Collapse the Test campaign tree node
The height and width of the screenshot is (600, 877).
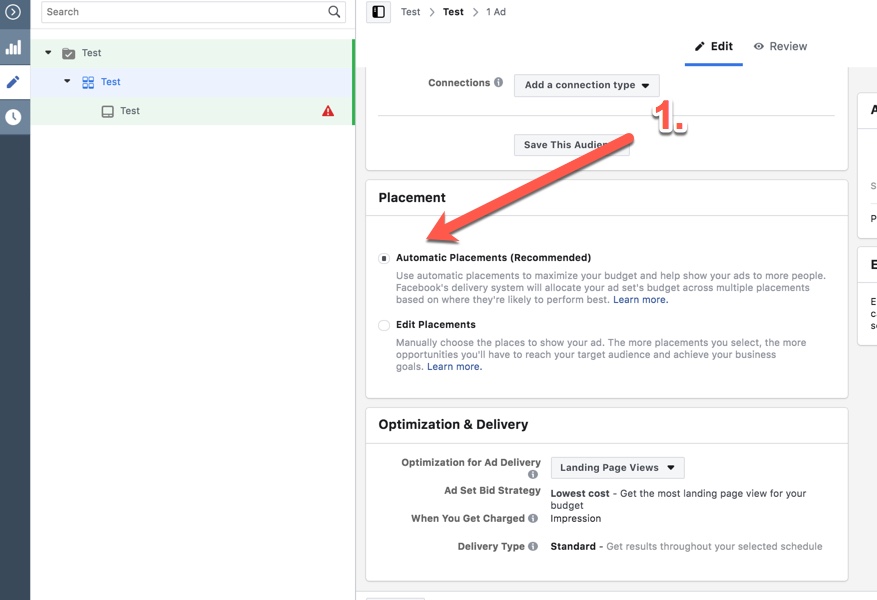(48, 52)
